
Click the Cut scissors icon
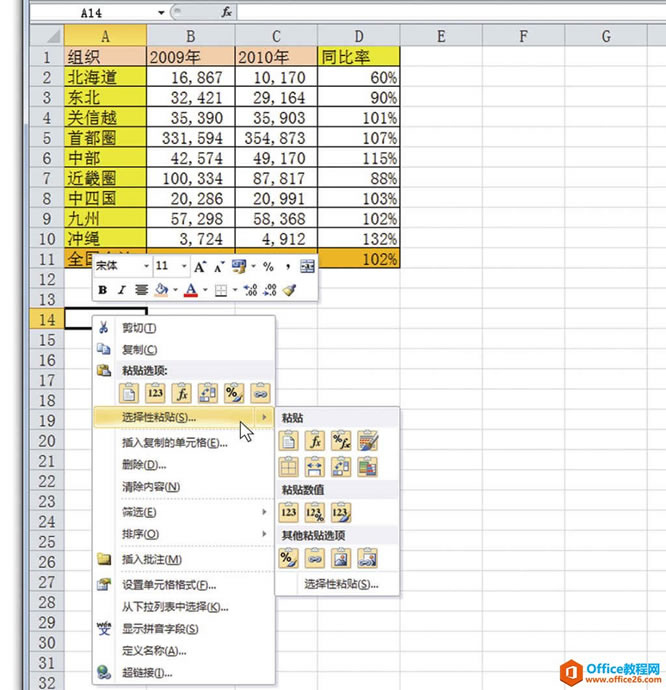coord(103,327)
